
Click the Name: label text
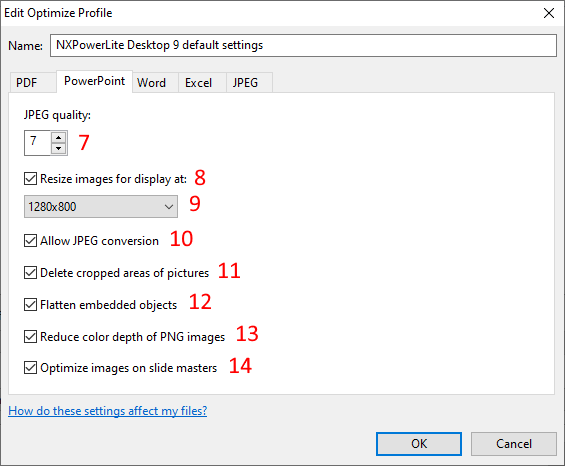[x=25, y=46]
